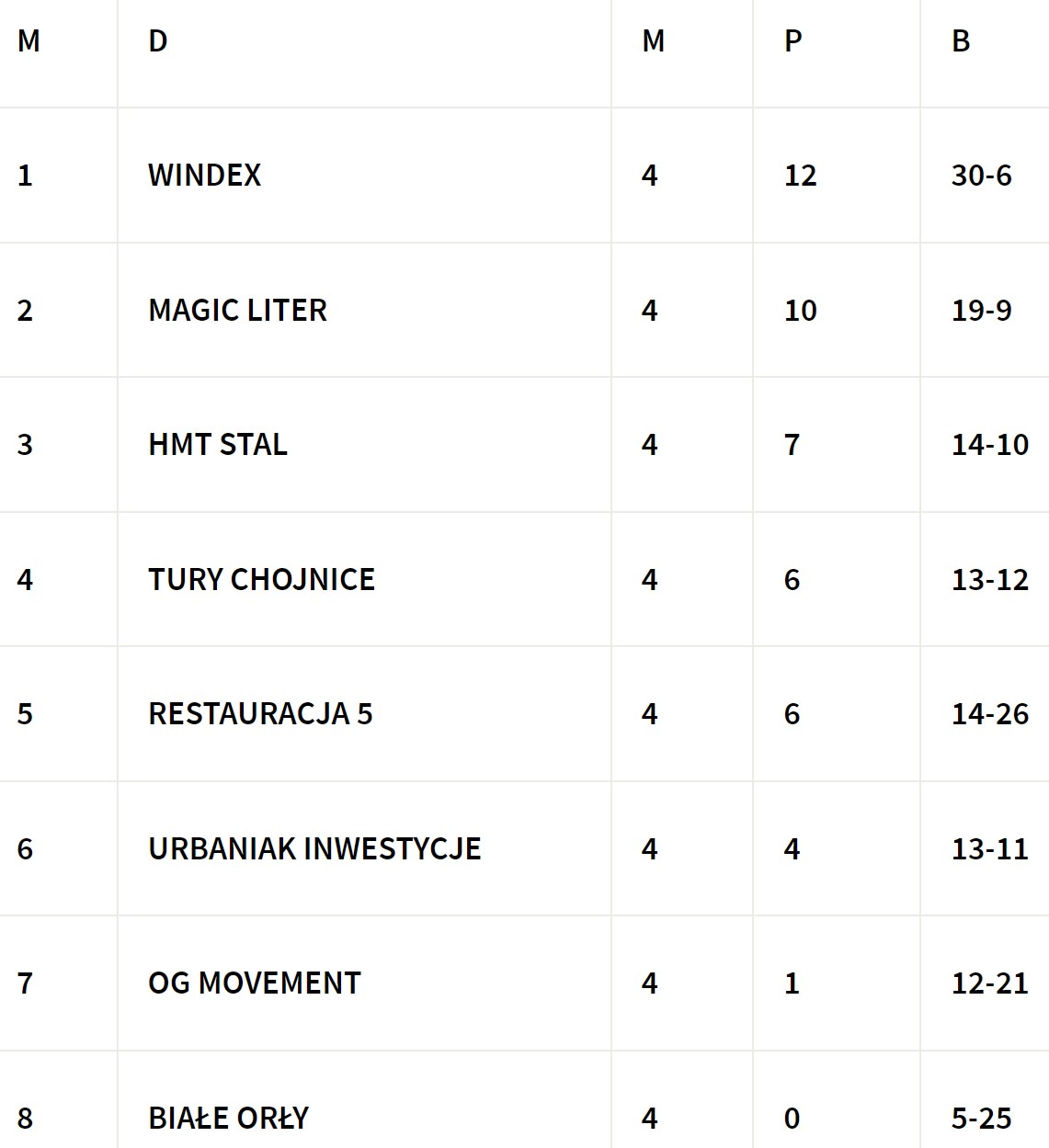Click the OG MOVEMENT team name
1049x1148 pixels.
coord(255,983)
